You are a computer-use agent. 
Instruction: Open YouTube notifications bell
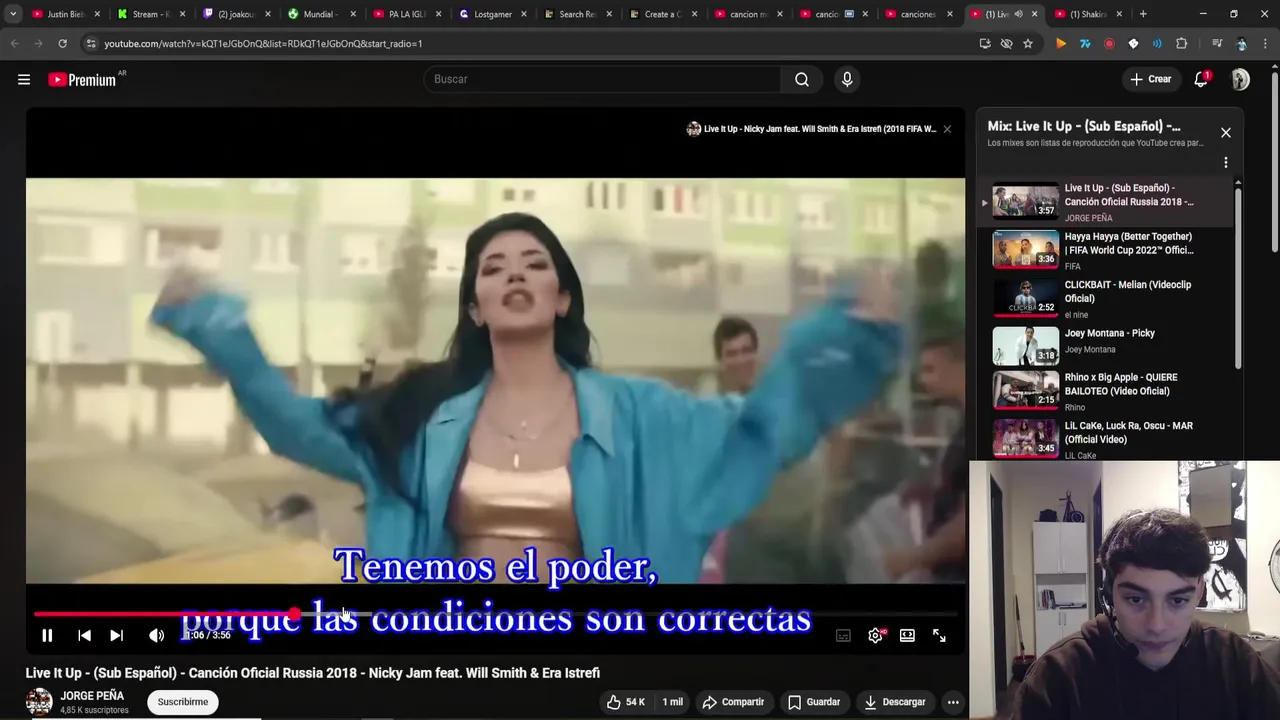1201,79
